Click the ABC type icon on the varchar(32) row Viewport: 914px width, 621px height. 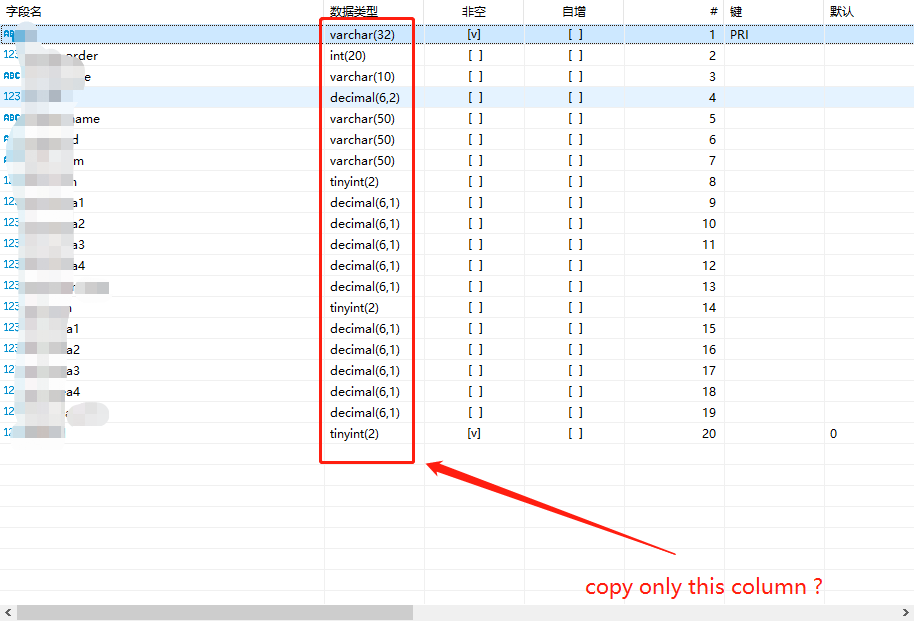8,34
